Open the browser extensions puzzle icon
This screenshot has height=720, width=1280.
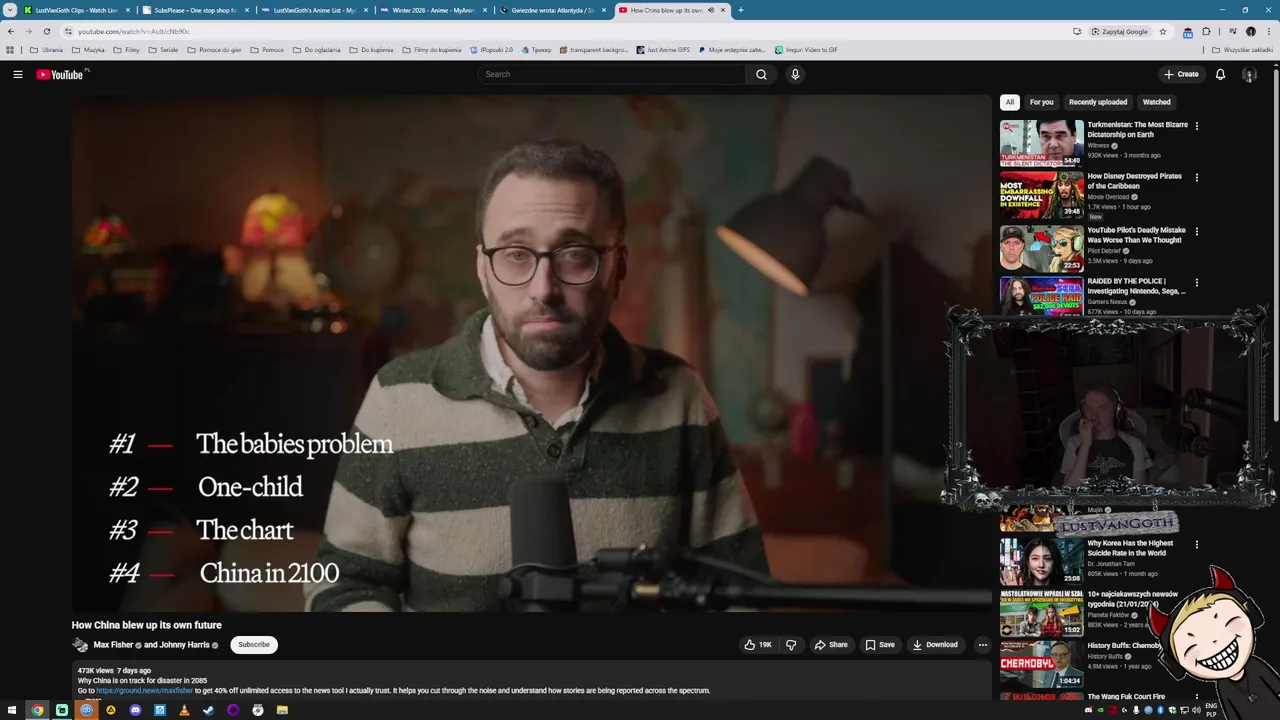point(1206,31)
